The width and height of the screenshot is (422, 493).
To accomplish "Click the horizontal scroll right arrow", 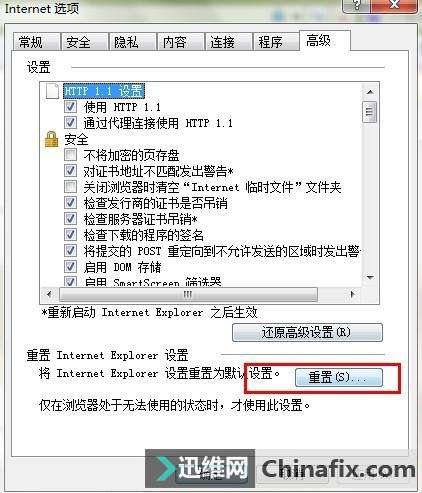I will pos(353,294).
